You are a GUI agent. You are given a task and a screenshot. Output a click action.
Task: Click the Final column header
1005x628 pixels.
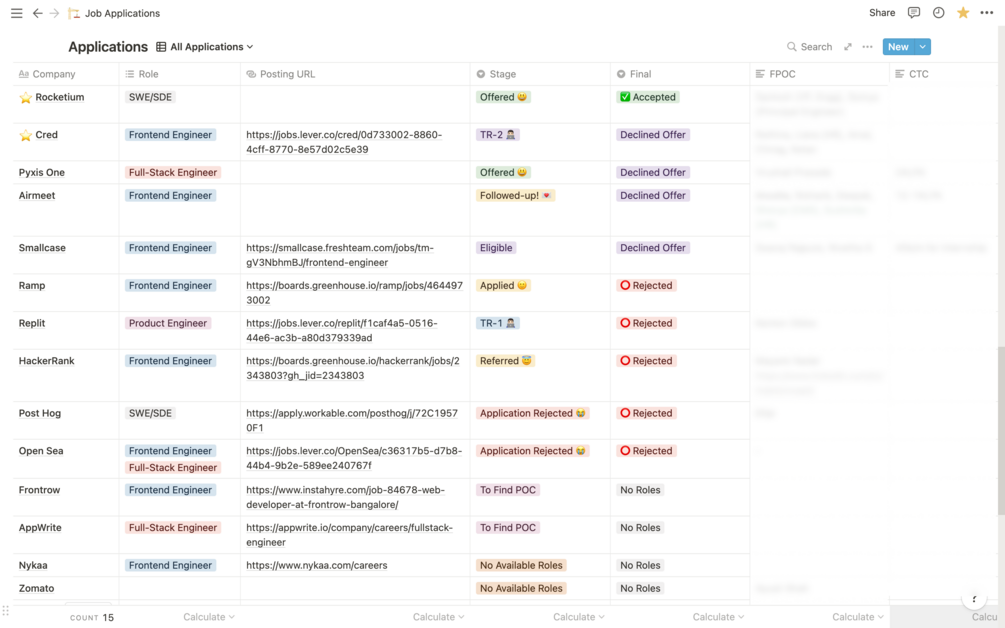pyautogui.click(x=680, y=74)
